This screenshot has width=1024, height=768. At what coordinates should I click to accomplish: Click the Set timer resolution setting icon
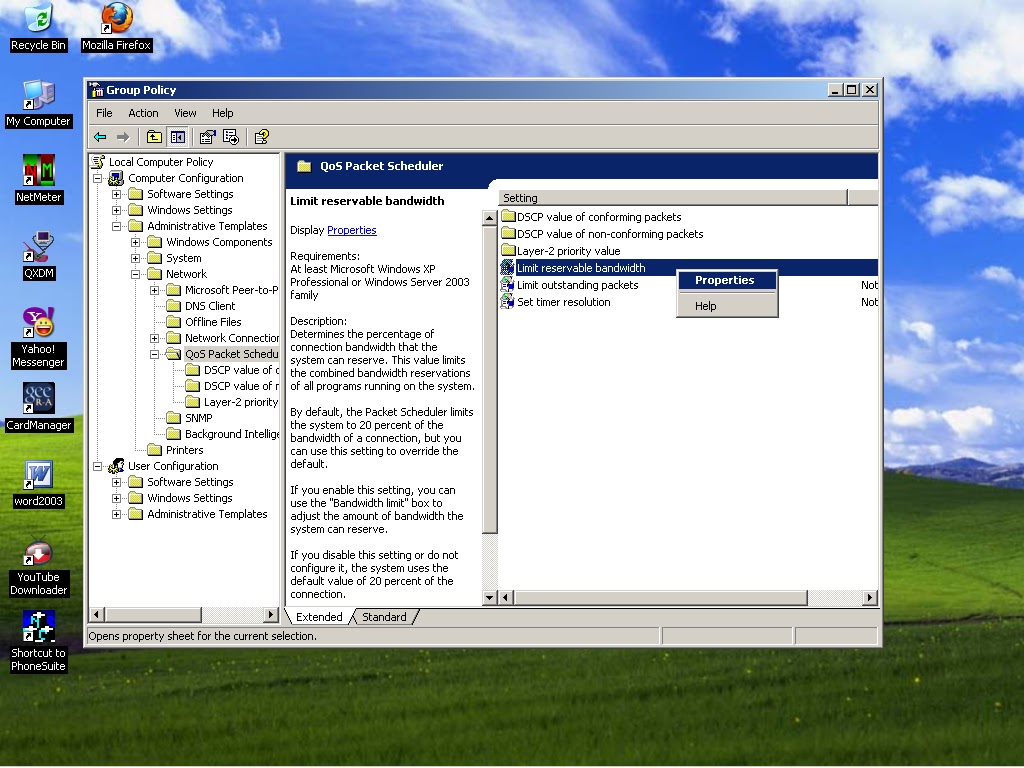click(x=507, y=301)
